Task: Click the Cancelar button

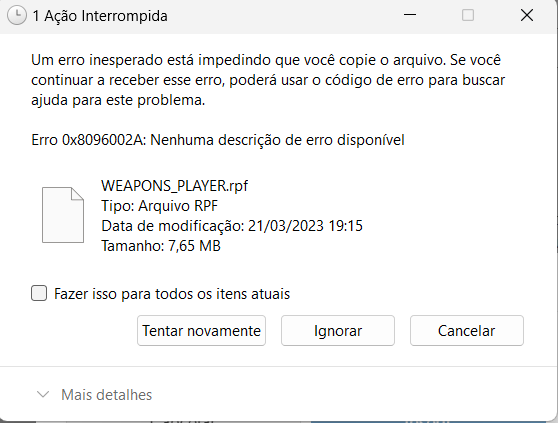Action: [467, 331]
